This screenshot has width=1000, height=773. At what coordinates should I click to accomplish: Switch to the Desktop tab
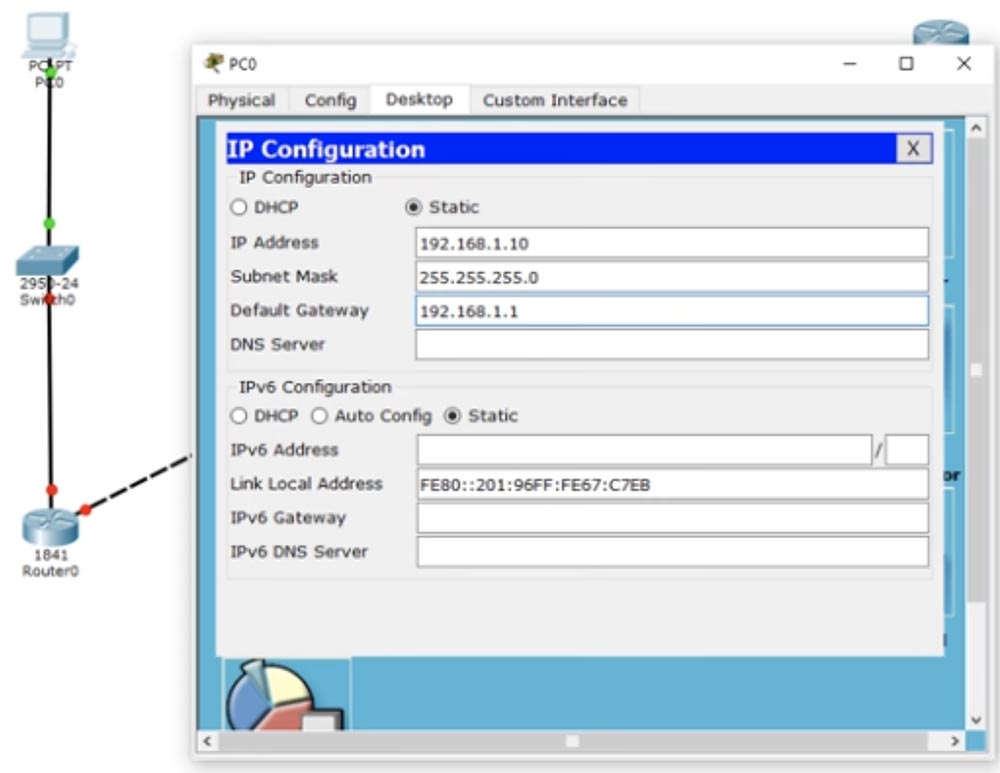coord(420,99)
